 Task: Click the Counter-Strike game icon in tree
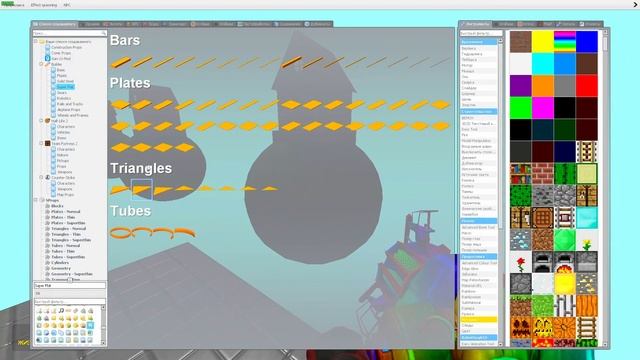click(x=47, y=178)
